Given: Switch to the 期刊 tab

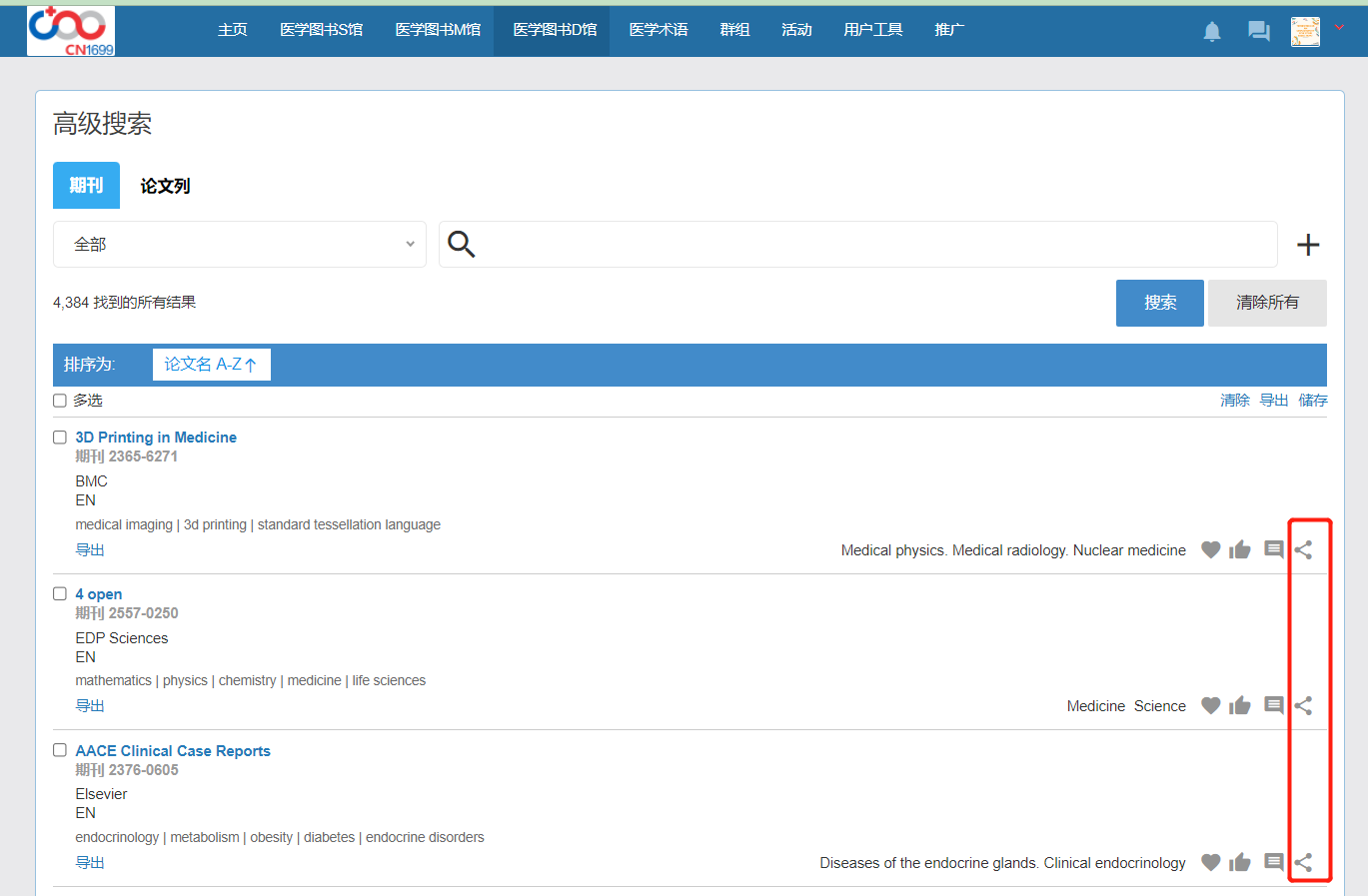Looking at the screenshot, I should [86, 186].
